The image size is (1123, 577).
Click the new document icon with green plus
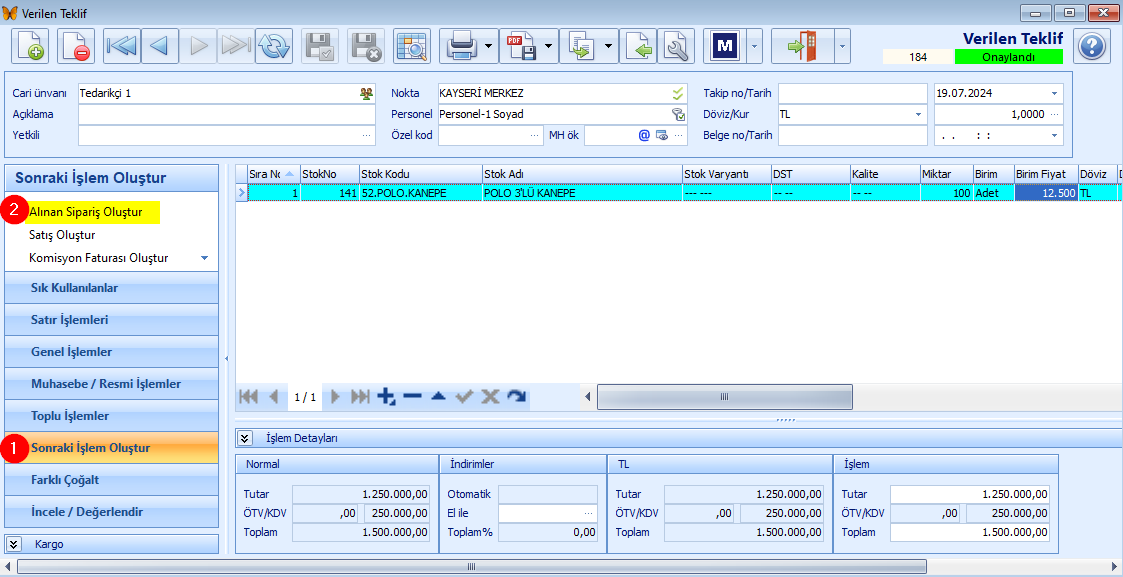tap(30, 46)
